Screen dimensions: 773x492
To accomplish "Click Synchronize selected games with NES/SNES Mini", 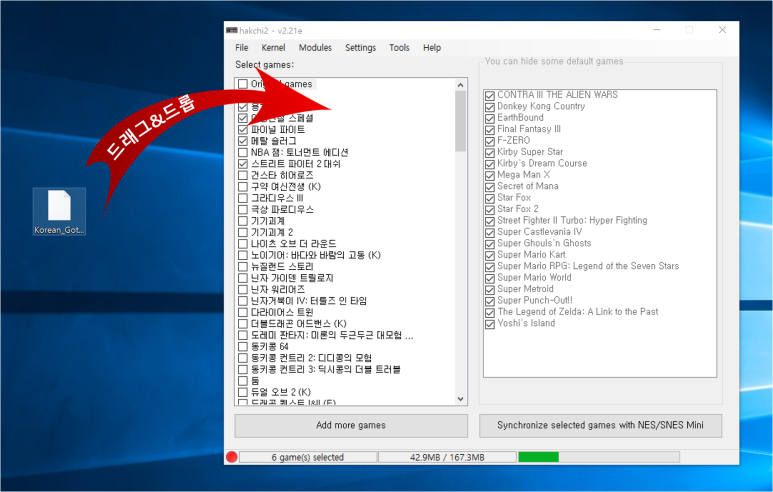I will [600, 425].
